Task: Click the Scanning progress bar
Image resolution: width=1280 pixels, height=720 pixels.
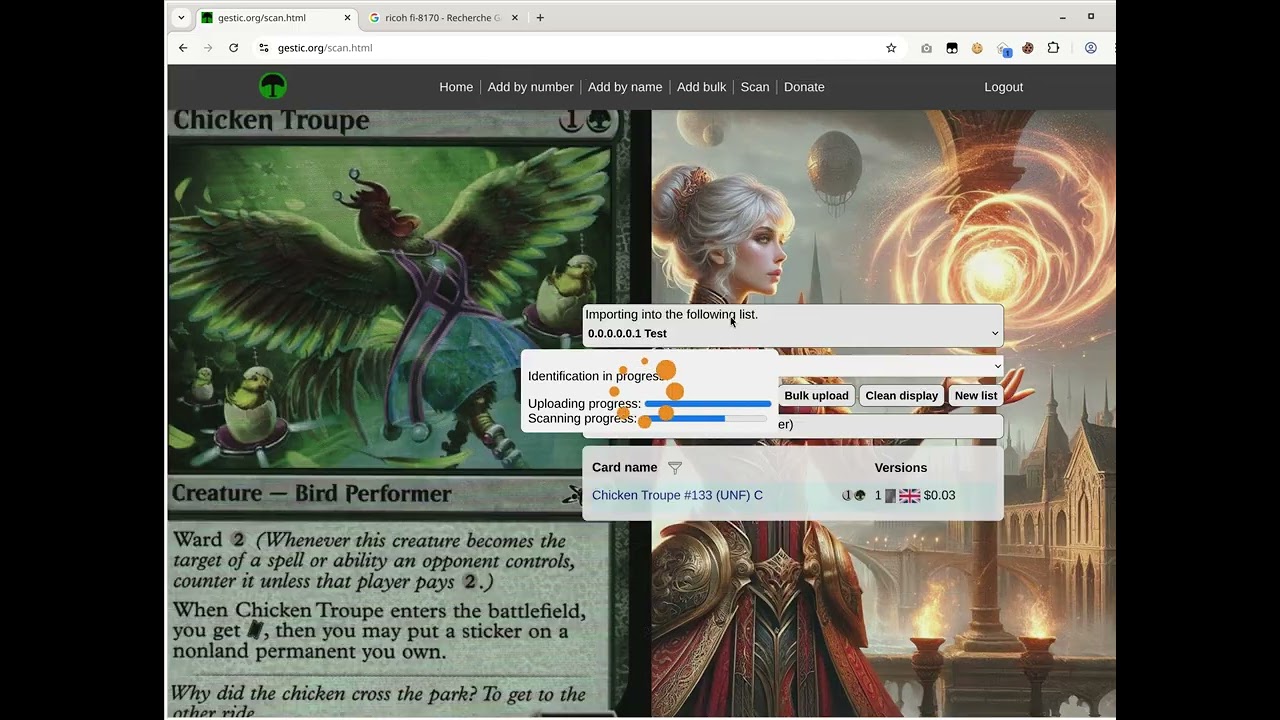Action: [702, 419]
